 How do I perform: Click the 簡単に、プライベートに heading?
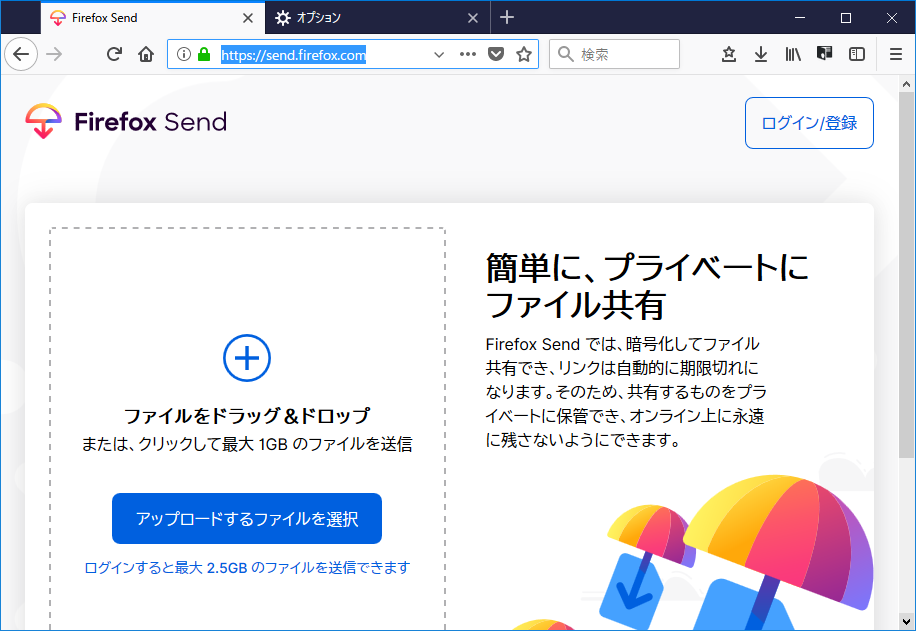[x=647, y=268]
